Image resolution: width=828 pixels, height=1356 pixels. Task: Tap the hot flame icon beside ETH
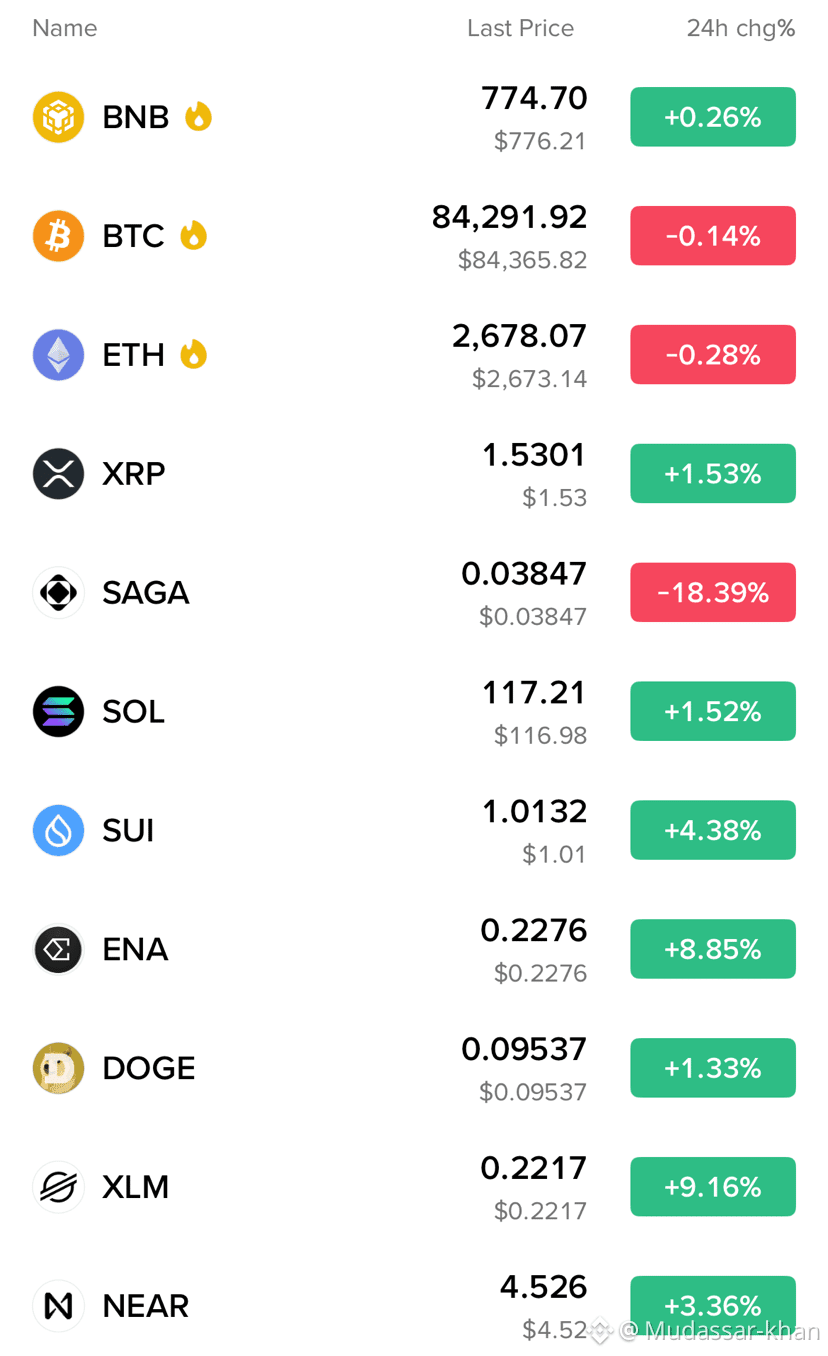click(193, 354)
